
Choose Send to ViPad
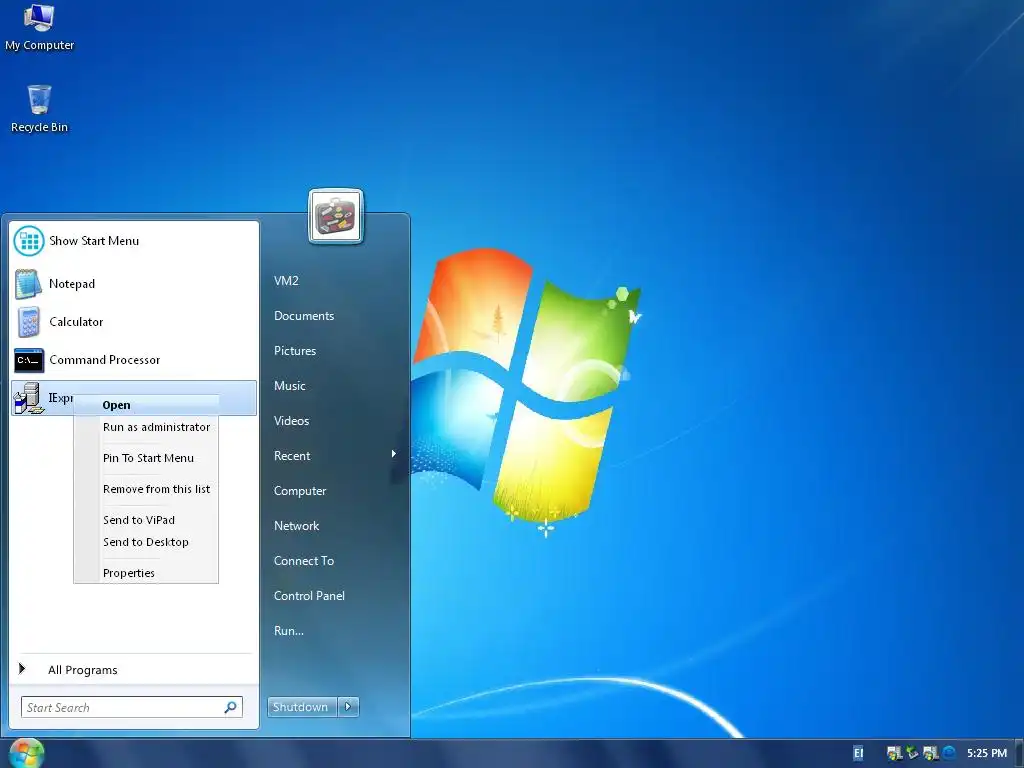click(146, 520)
